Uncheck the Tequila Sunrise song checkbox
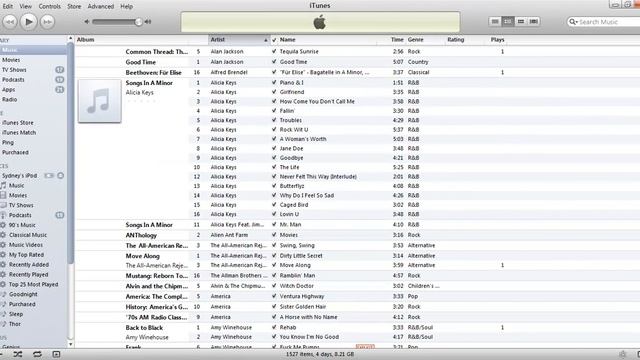Image resolution: width=640 pixels, height=360 pixels. [x=274, y=51]
